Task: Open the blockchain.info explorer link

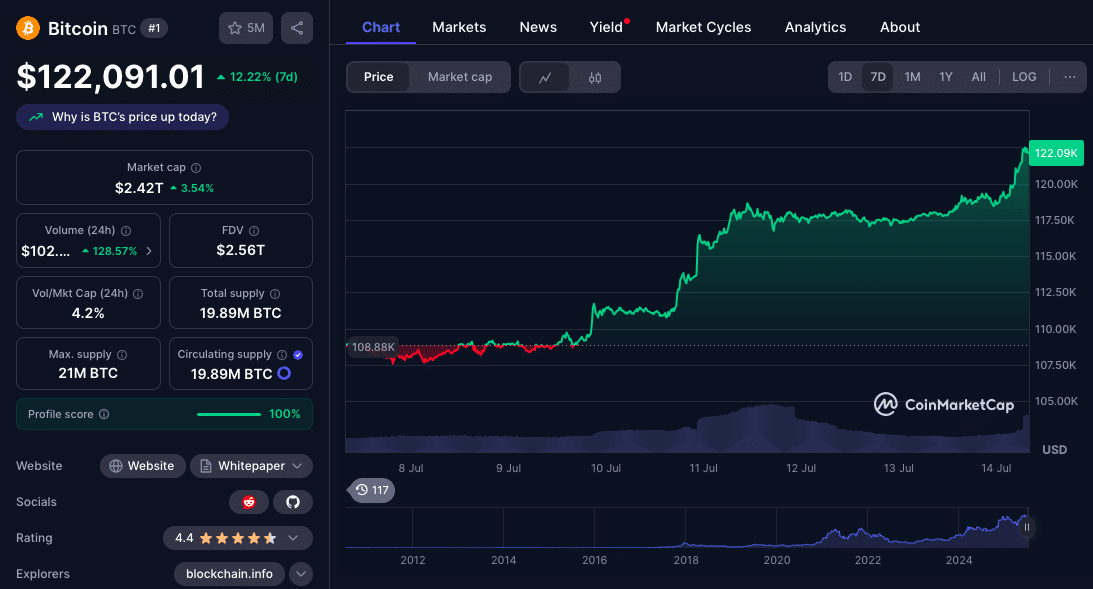Action: [x=229, y=574]
